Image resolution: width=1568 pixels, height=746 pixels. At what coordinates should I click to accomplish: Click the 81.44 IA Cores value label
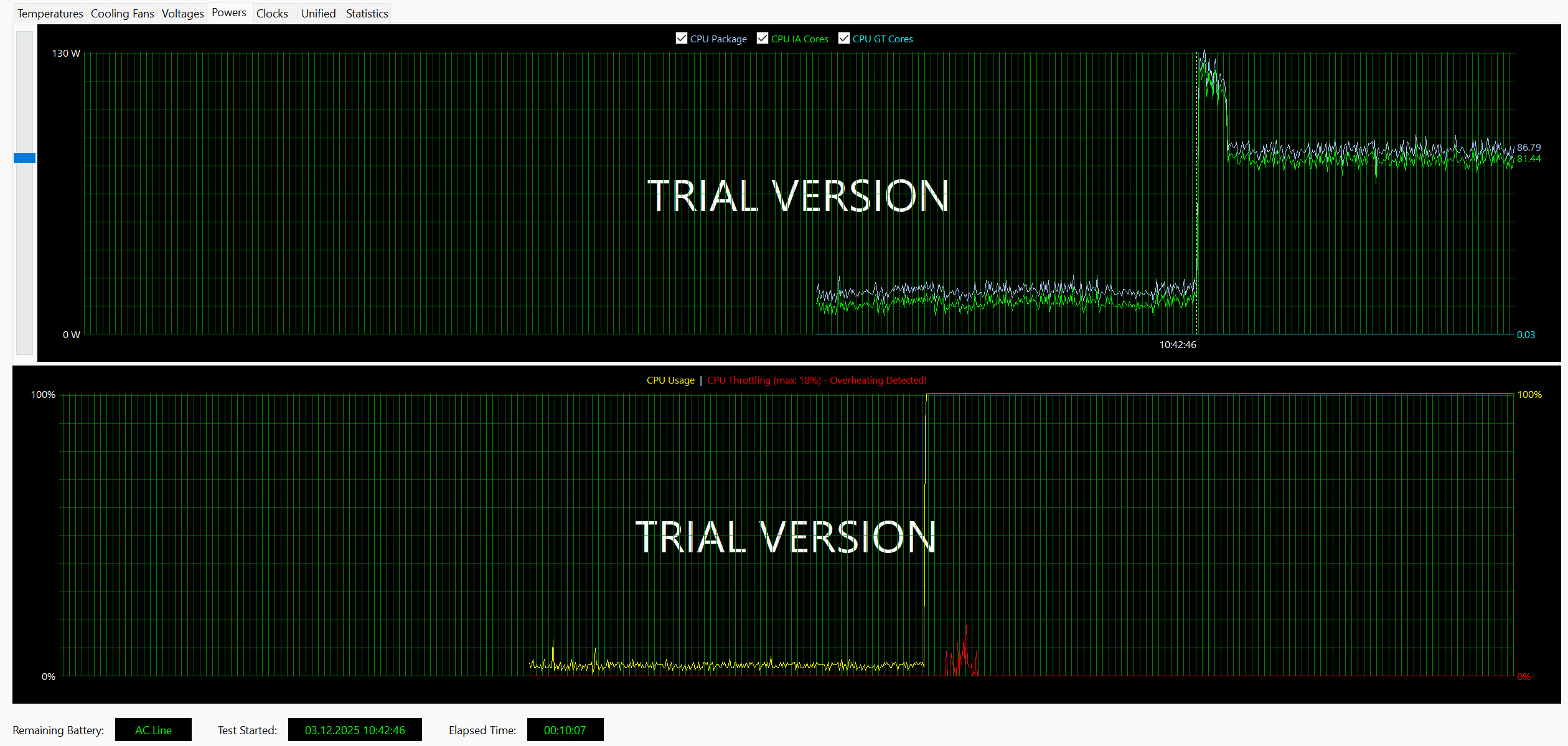point(1528,159)
